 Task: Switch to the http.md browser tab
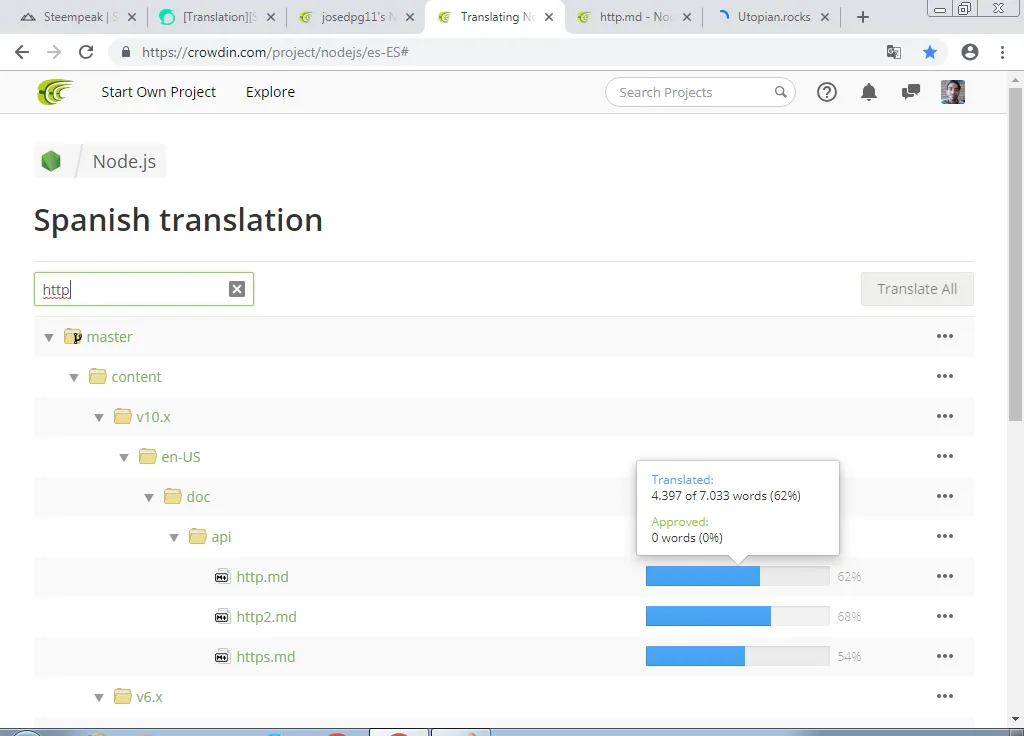pyautogui.click(x=635, y=17)
